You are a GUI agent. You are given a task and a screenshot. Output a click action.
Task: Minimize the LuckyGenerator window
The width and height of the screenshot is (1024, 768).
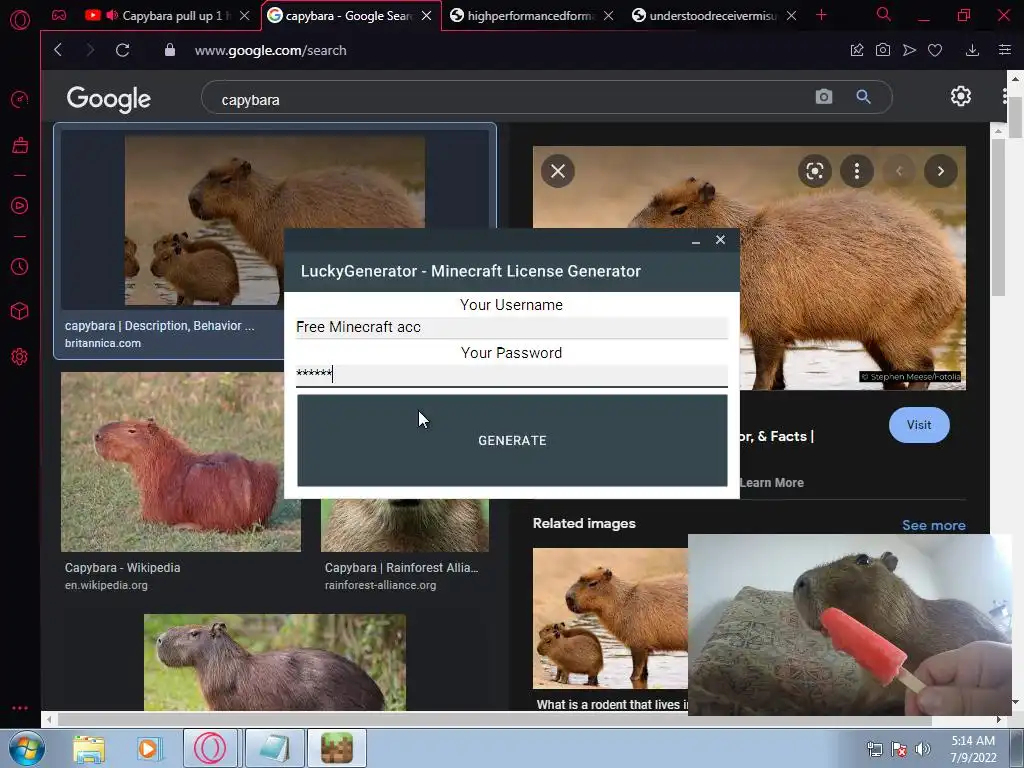tap(696, 240)
